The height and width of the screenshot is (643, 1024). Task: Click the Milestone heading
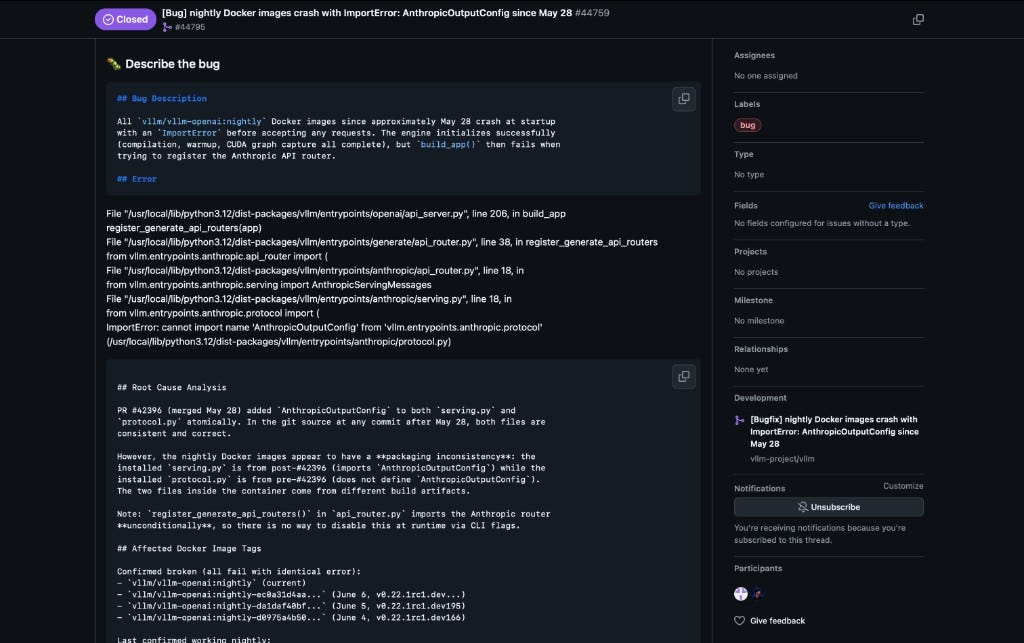753,301
